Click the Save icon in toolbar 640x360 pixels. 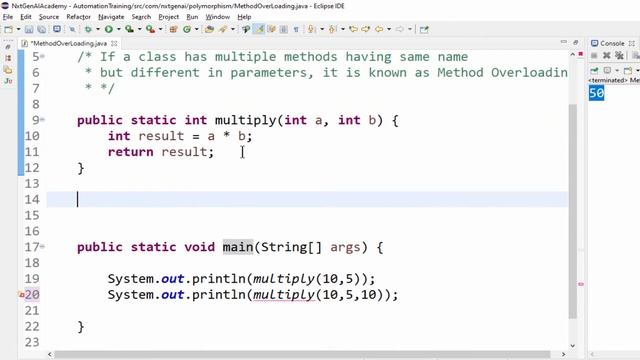29,29
